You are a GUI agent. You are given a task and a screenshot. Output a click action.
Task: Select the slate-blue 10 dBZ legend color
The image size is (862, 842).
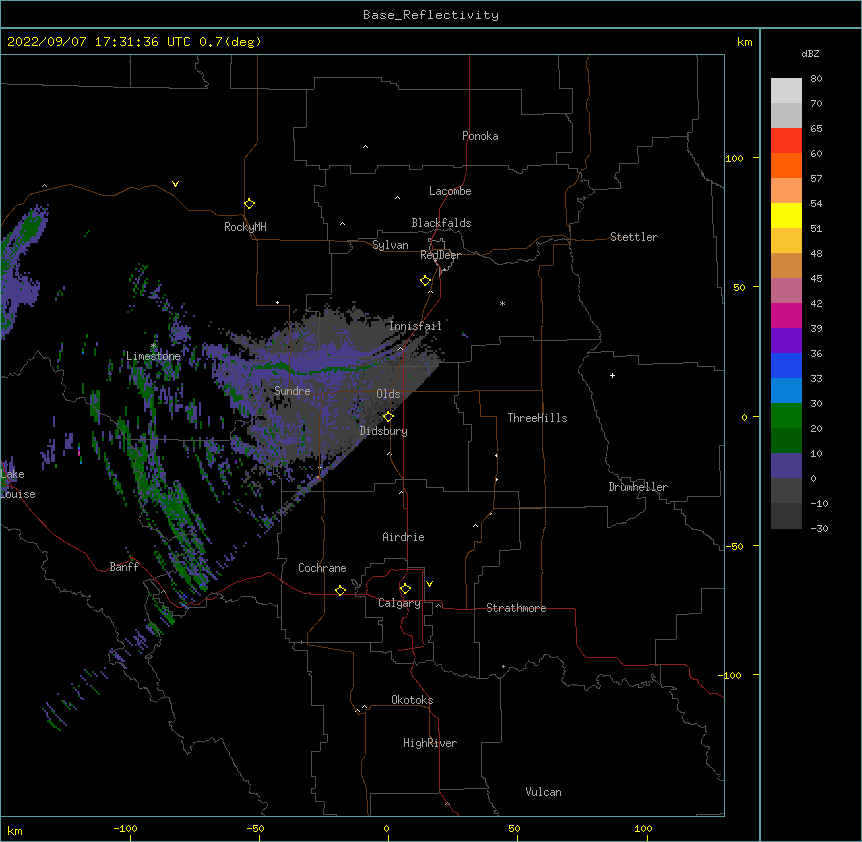[x=786, y=466]
